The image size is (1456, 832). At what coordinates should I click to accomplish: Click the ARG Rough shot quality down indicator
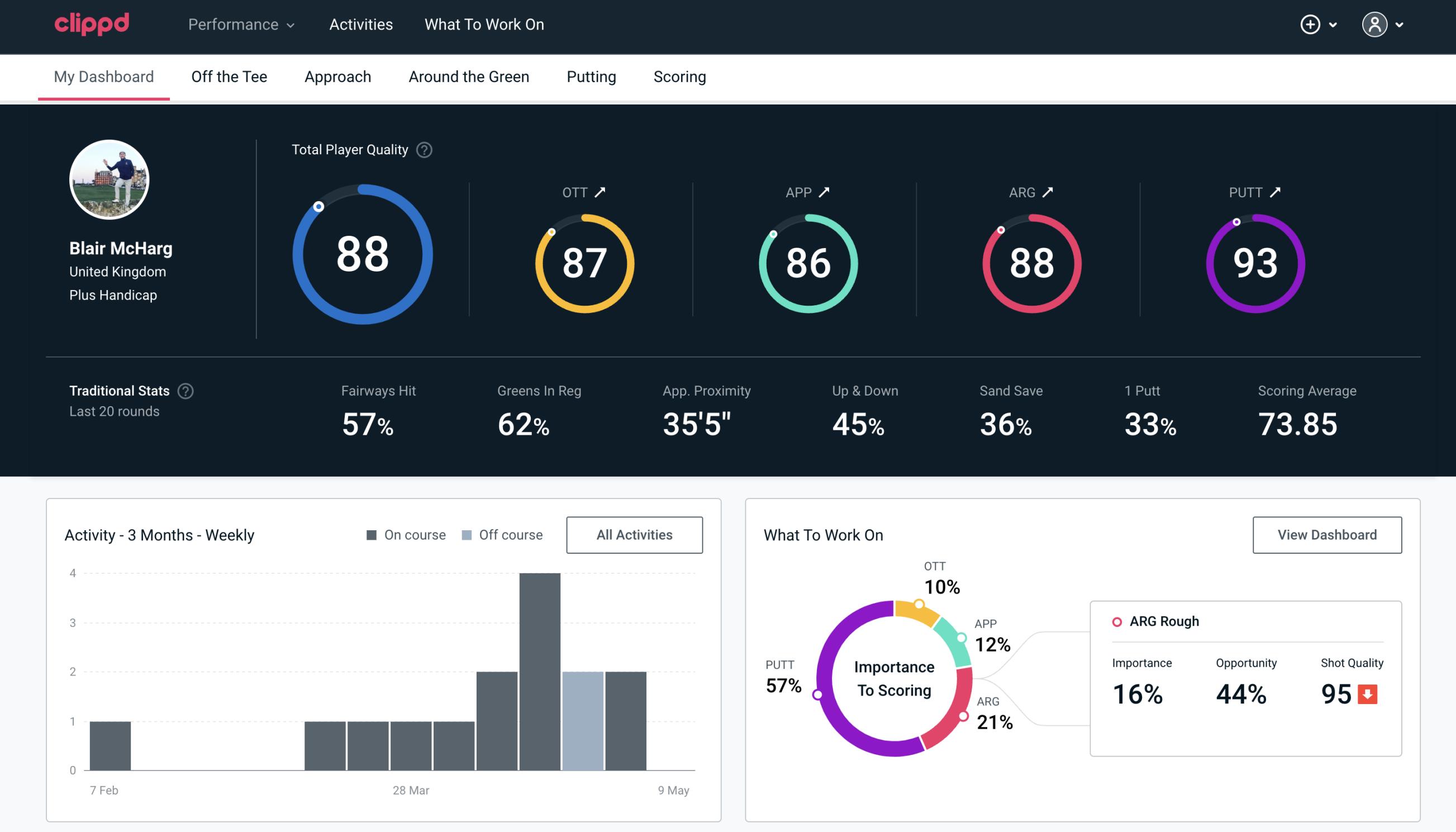[x=1368, y=692]
